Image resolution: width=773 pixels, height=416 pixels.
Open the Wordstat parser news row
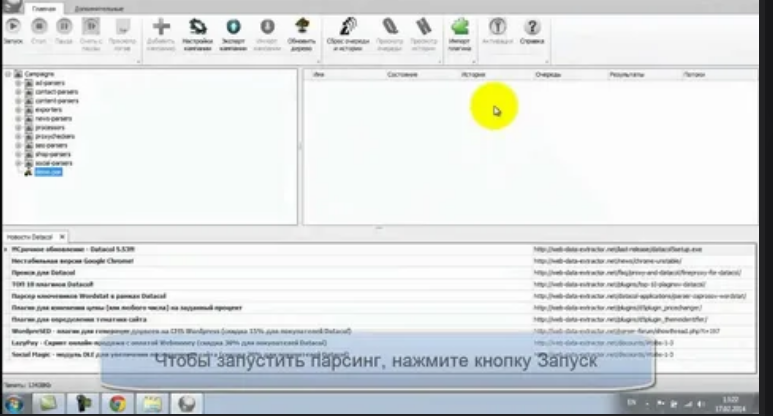coord(89,296)
